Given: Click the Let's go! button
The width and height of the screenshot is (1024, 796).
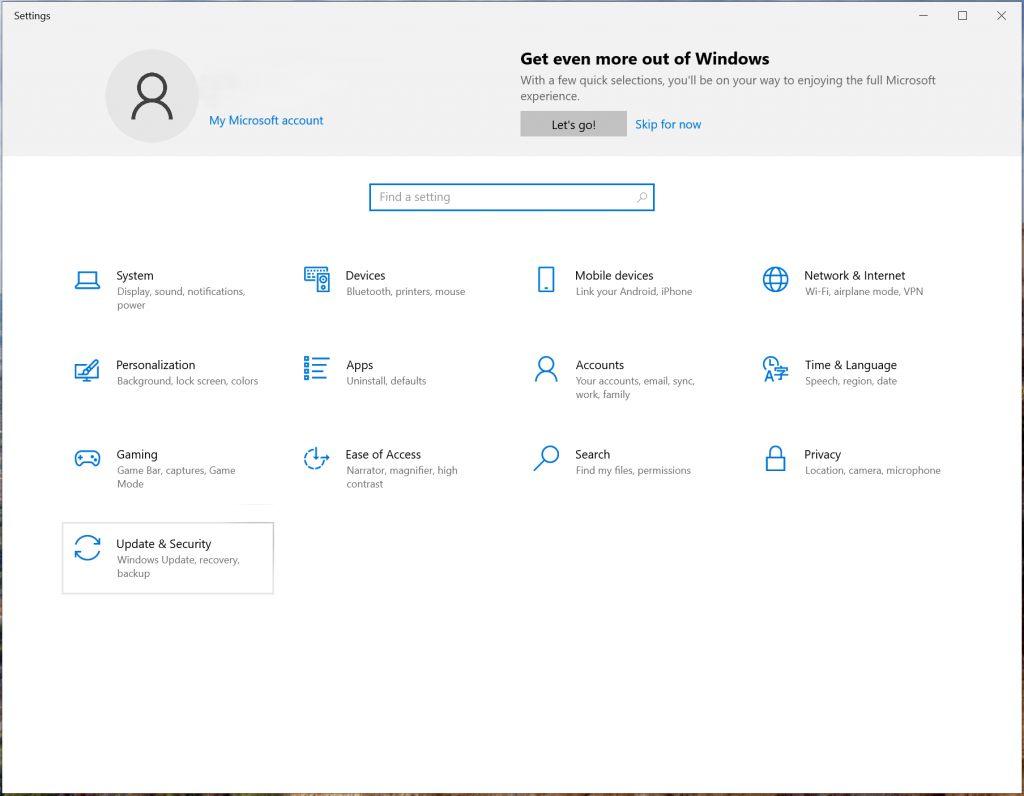Looking at the screenshot, I should (x=573, y=124).
